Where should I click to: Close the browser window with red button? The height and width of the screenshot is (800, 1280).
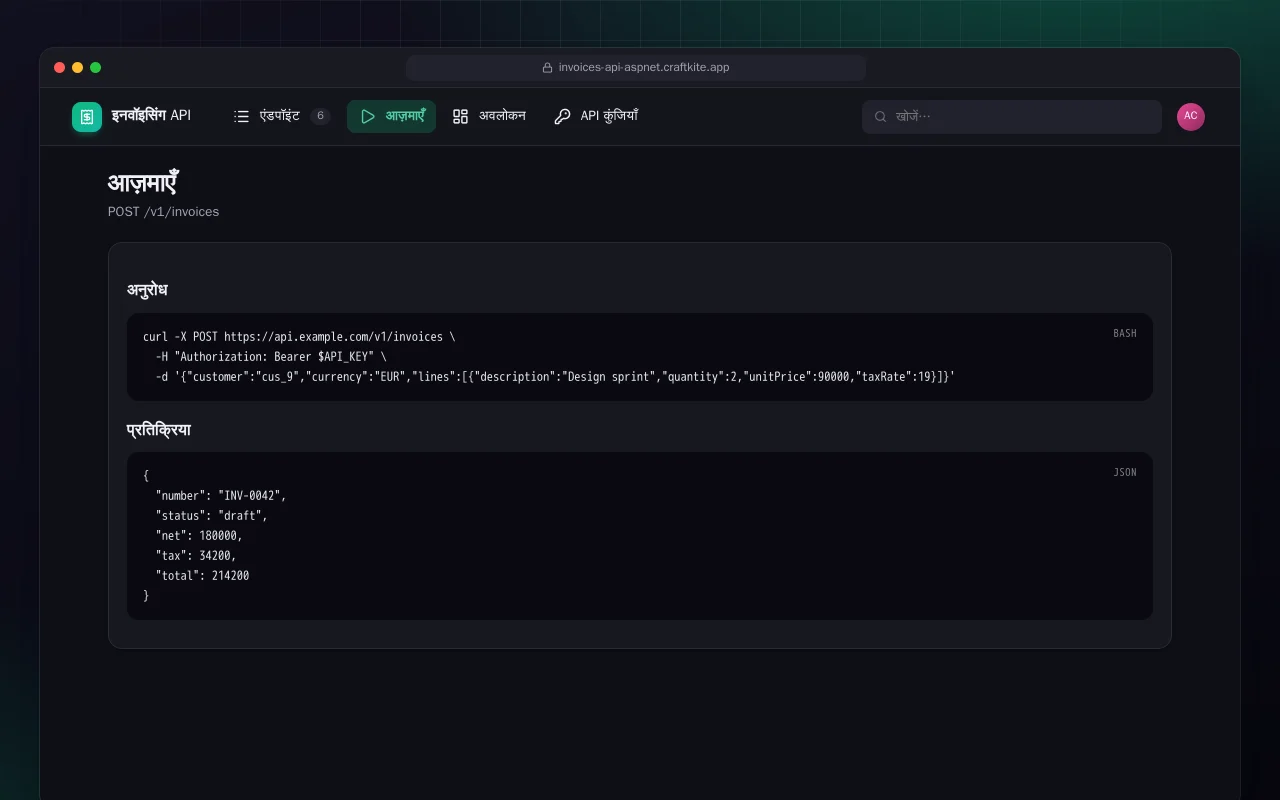60,68
